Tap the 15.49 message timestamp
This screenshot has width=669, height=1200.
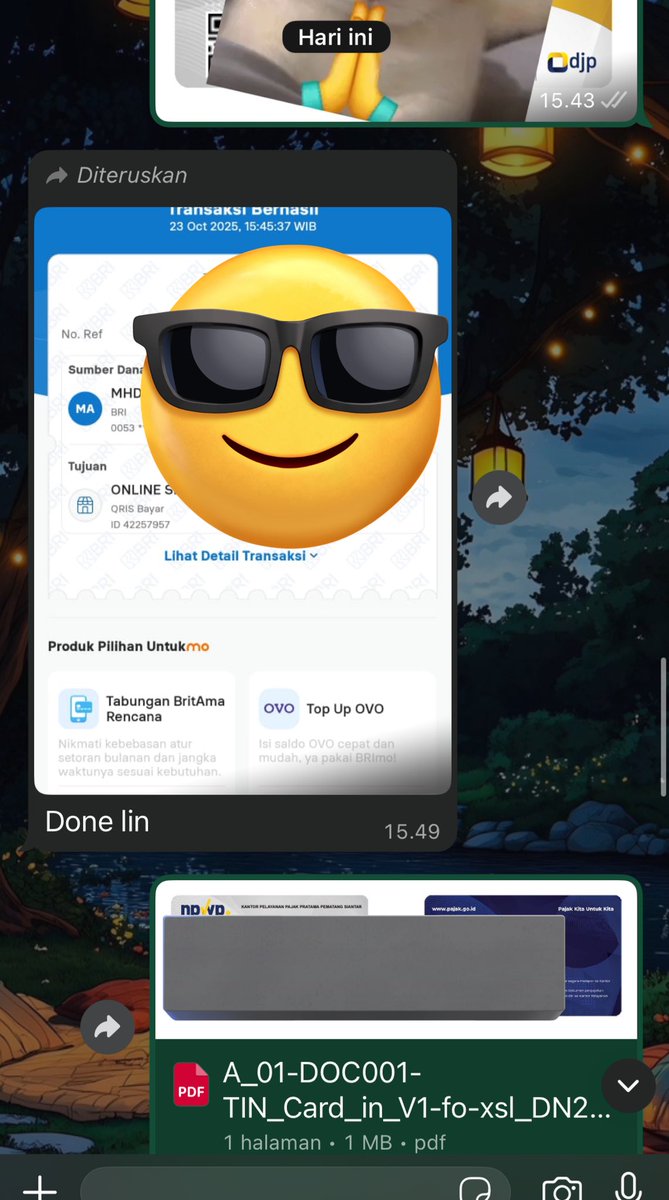411,831
